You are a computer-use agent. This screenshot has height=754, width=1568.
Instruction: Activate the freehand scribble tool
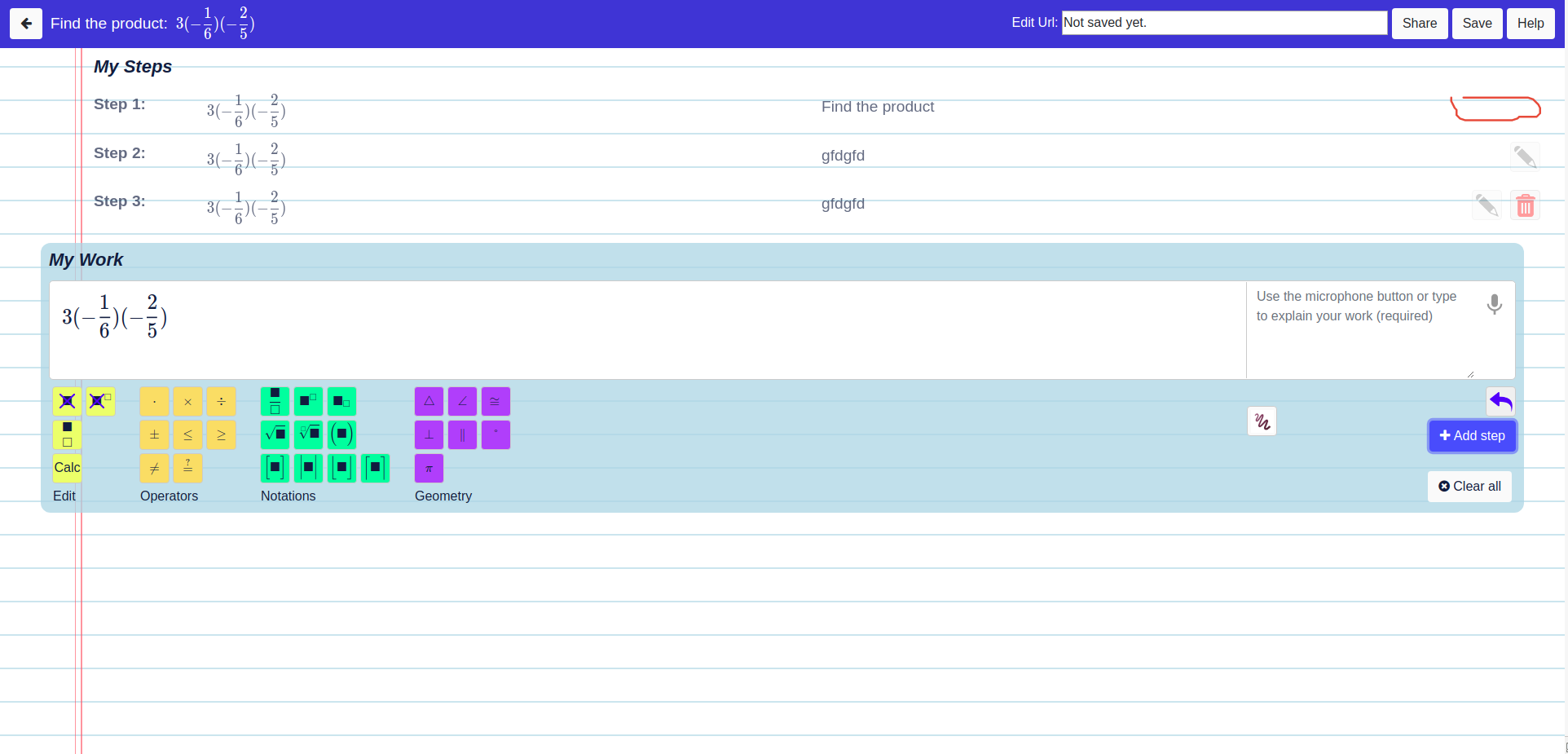tap(1262, 421)
